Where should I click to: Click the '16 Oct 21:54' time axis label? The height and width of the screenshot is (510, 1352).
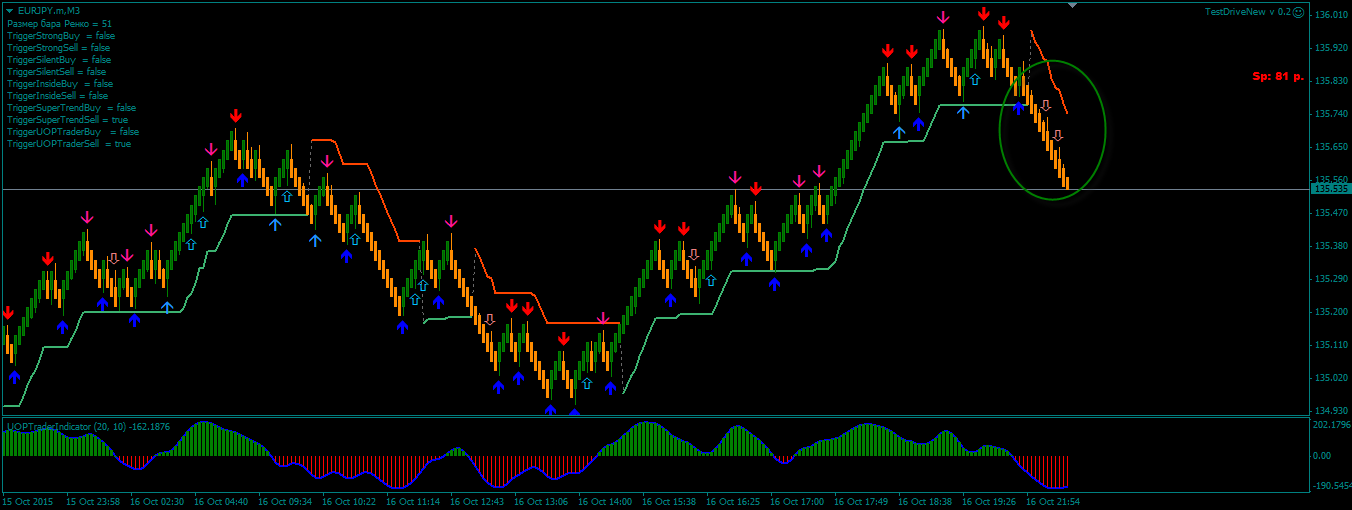1053,501
